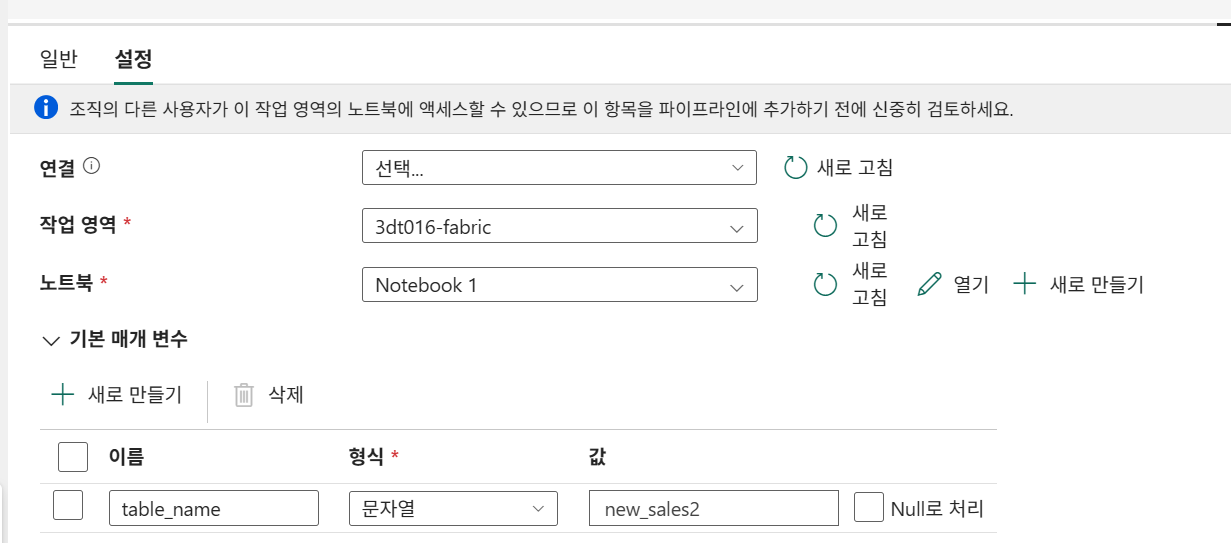Click the plus icon to create a new notebook
This screenshot has width=1231, height=543.
click(1024, 284)
